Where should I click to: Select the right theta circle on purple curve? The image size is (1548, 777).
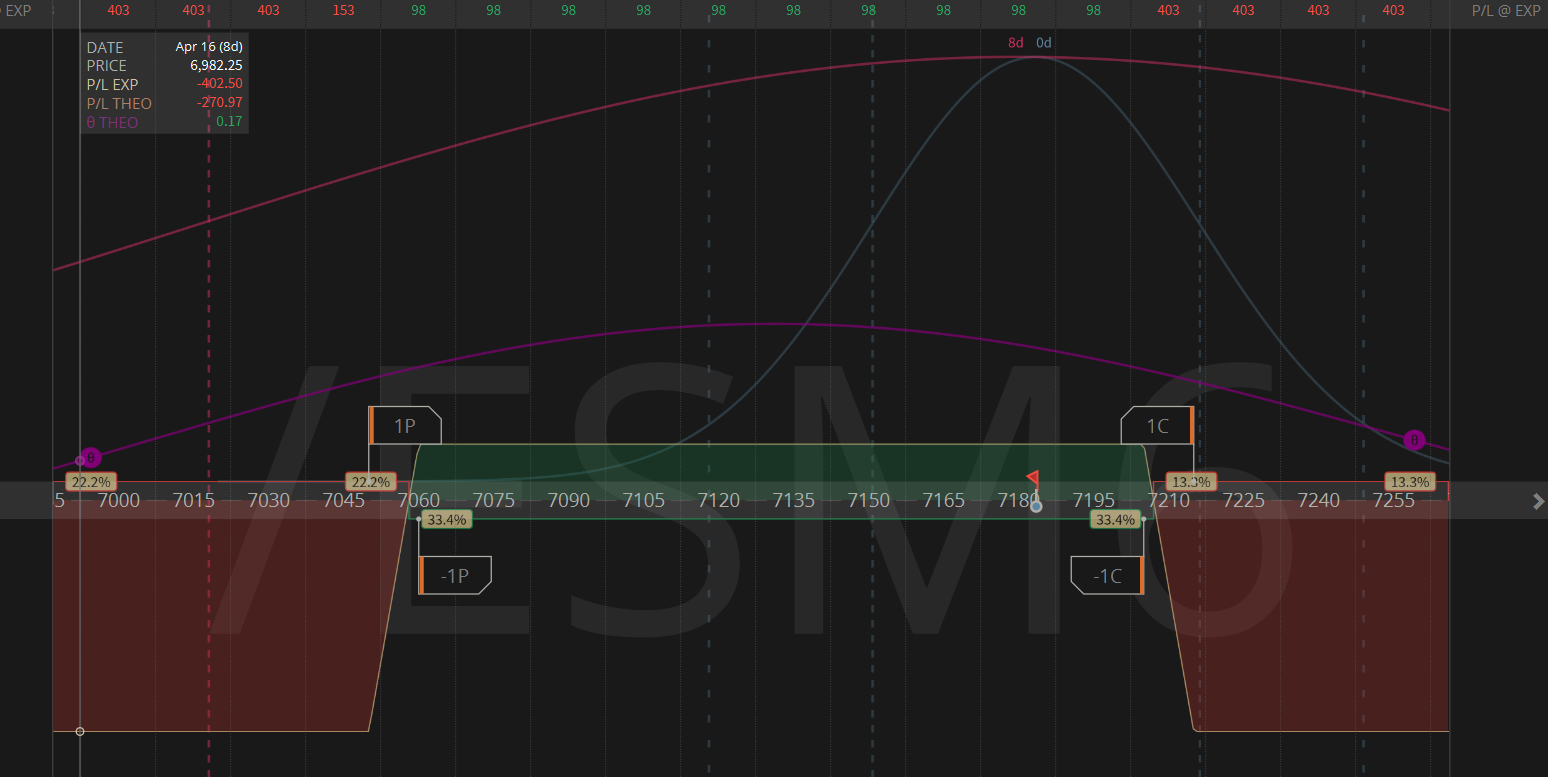(x=1413, y=440)
